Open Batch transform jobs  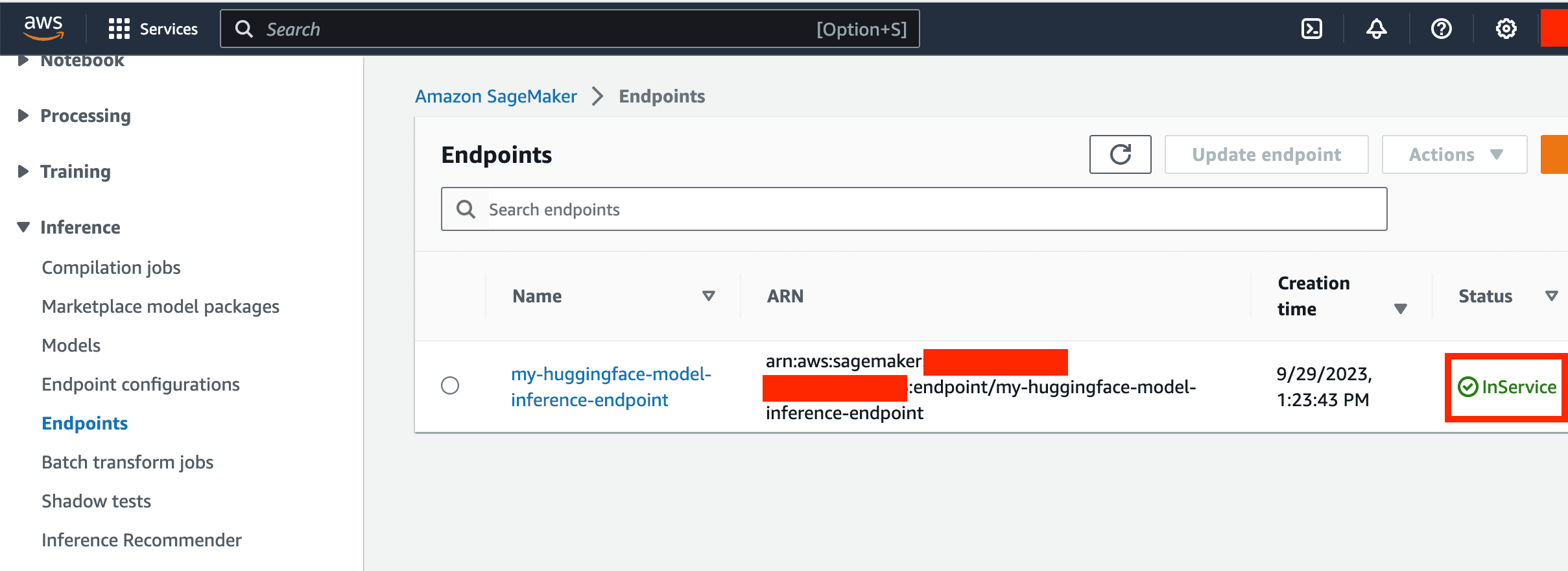coord(127,462)
